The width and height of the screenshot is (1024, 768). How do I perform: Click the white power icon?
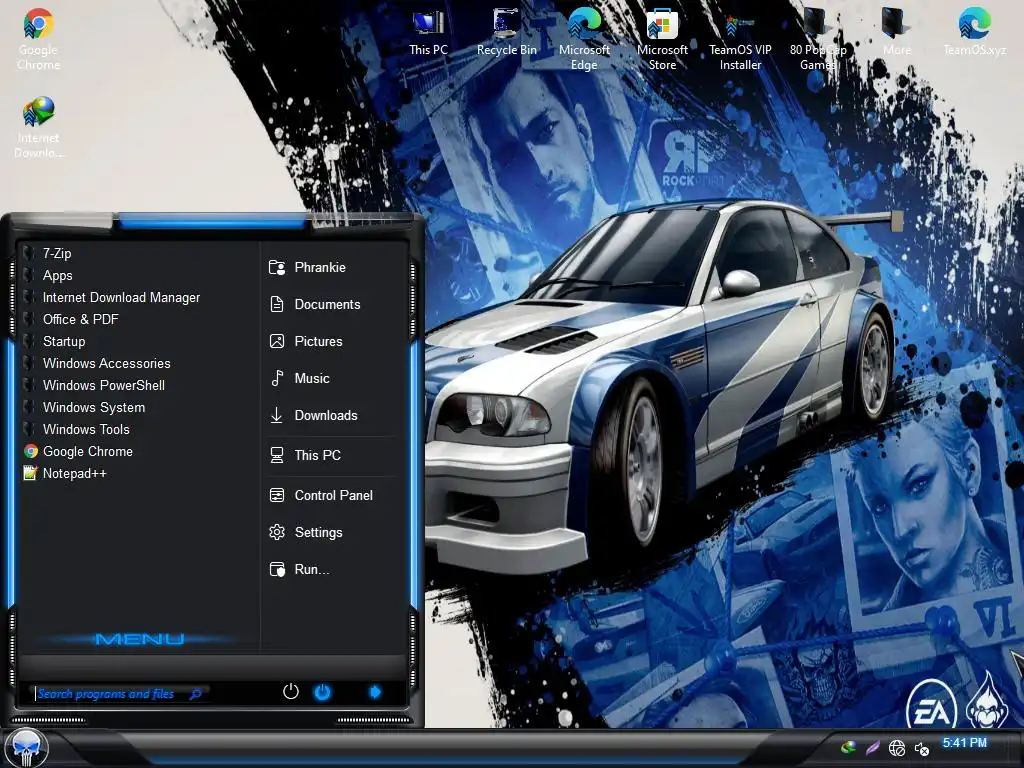tap(291, 692)
